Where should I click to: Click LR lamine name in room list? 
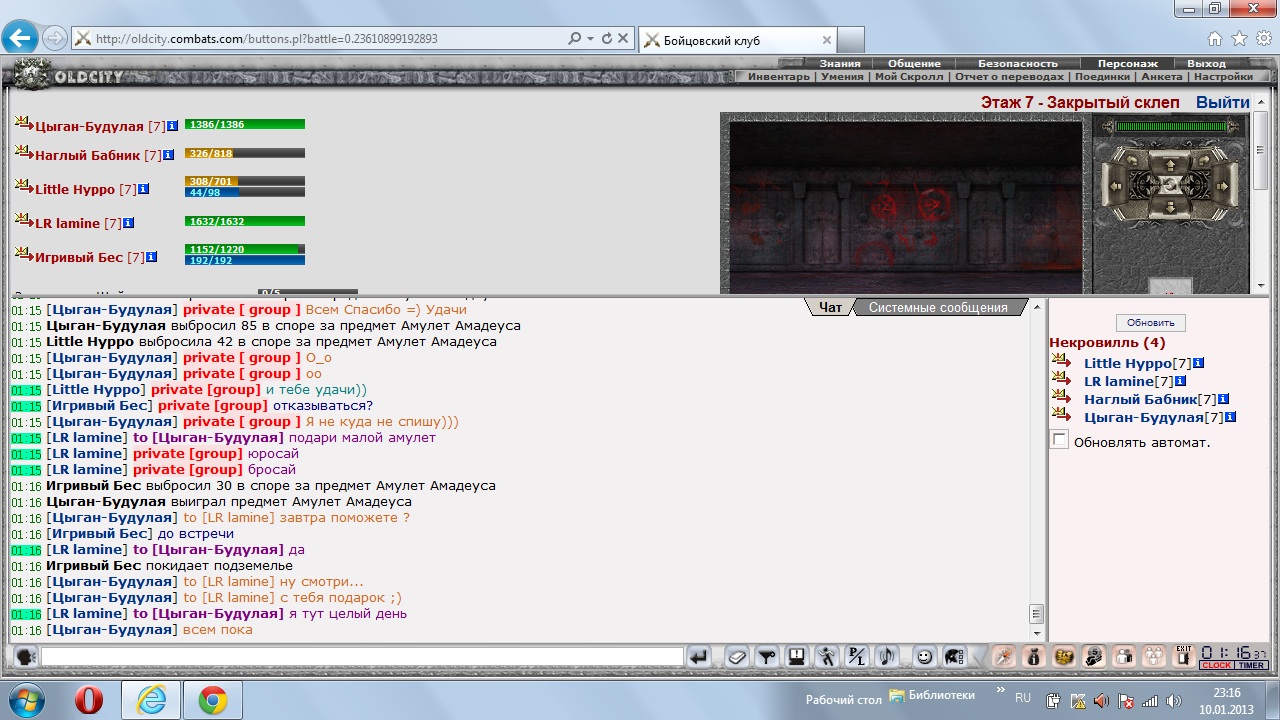pyautogui.click(x=1118, y=381)
